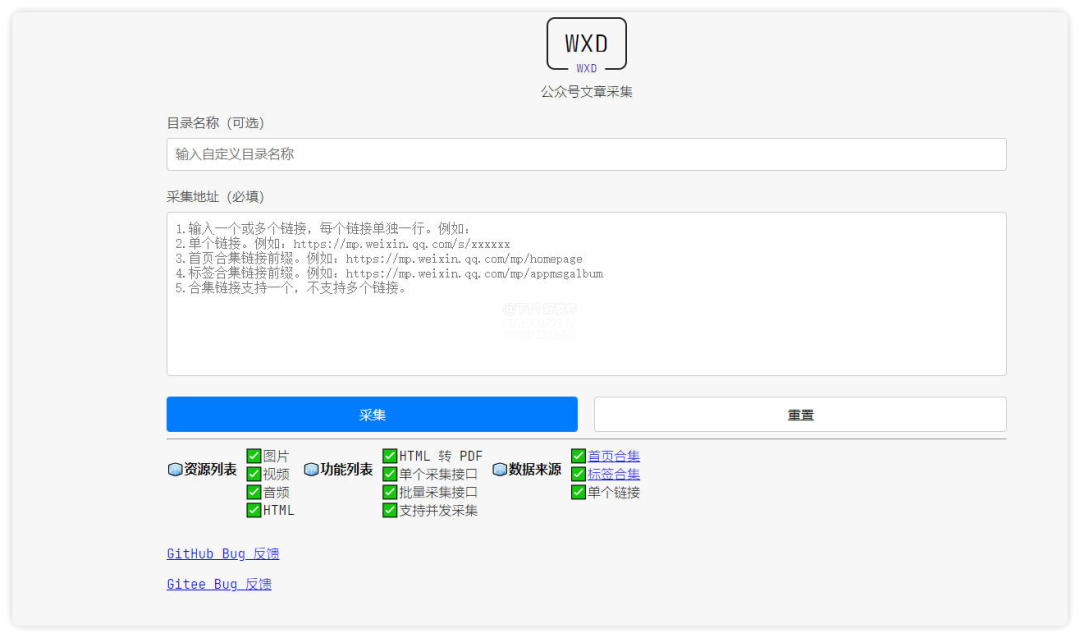Click the small purple WXD caption

pos(586,68)
